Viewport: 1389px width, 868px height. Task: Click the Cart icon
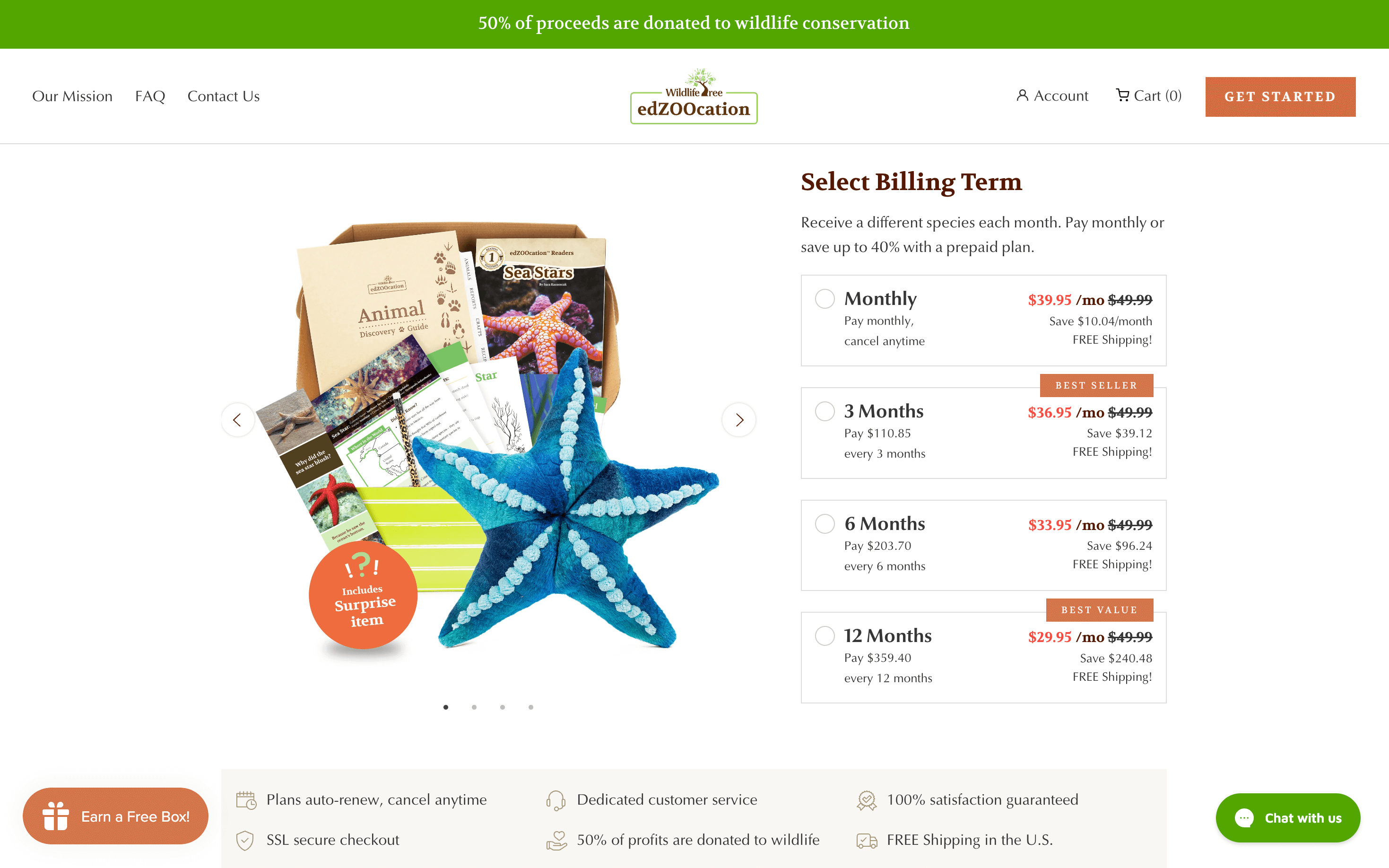point(1121,95)
